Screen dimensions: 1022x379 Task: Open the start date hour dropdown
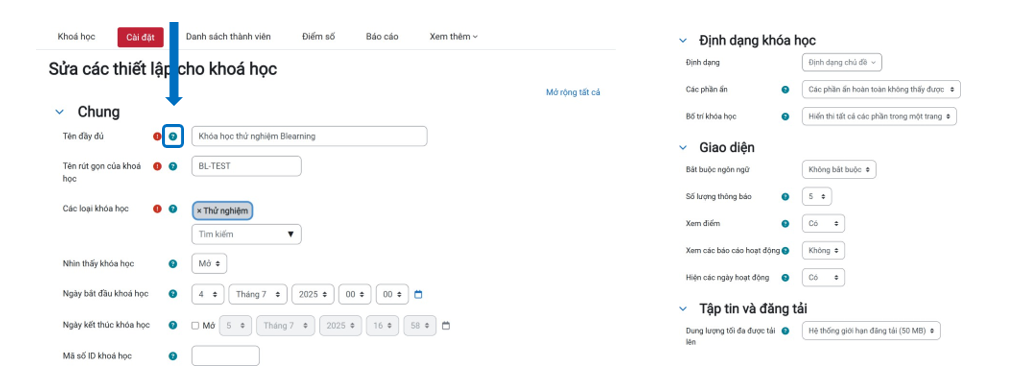pyautogui.click(x=355, y=294)
